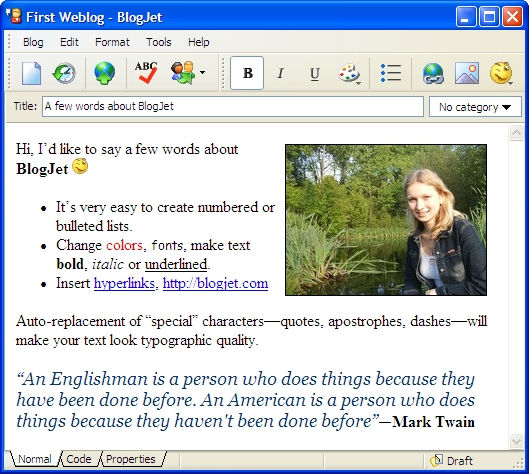The height and width of the screenshot is (474, 529).
Task: Open the Edit menu
Action: click(69, 42)
